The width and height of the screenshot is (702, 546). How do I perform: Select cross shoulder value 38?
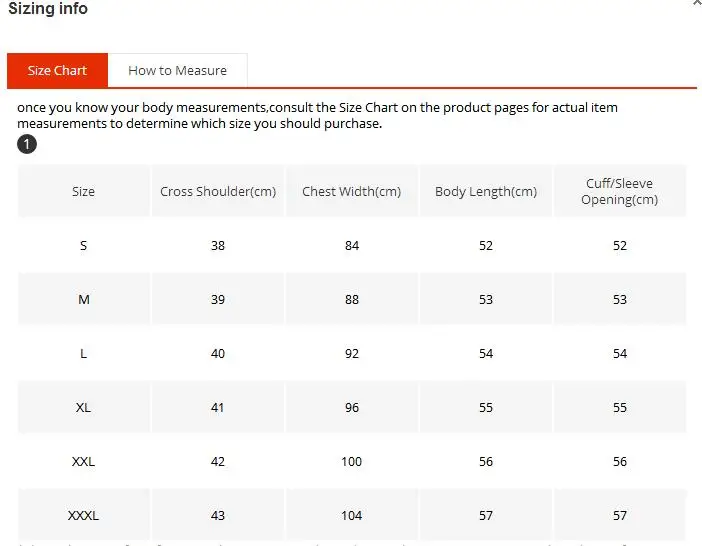coord(218,245)
